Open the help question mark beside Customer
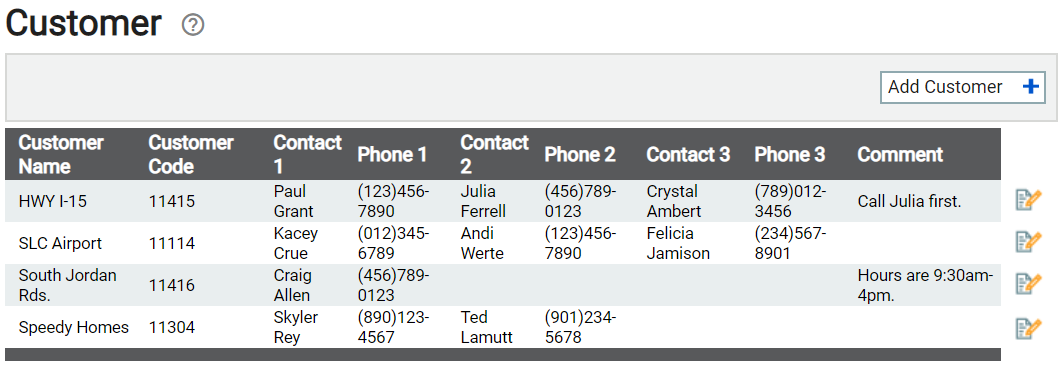Viewport: 1063px width, 368px height. (193, 26)
